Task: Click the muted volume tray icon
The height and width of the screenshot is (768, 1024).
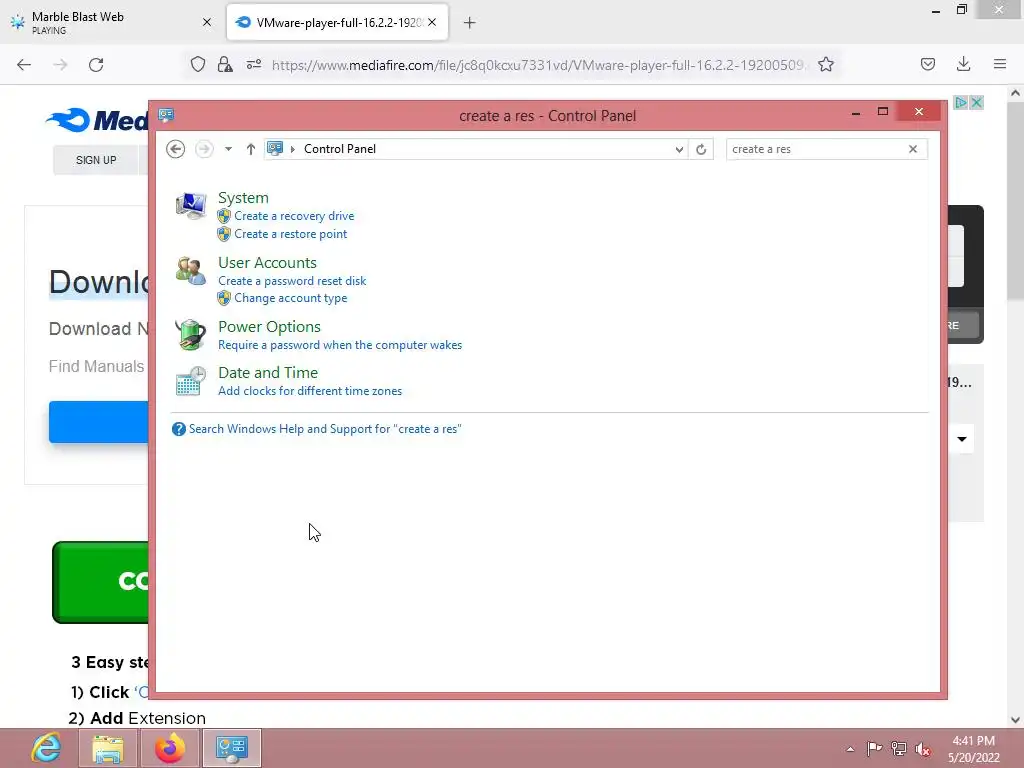Action: (x=923, y=748)
